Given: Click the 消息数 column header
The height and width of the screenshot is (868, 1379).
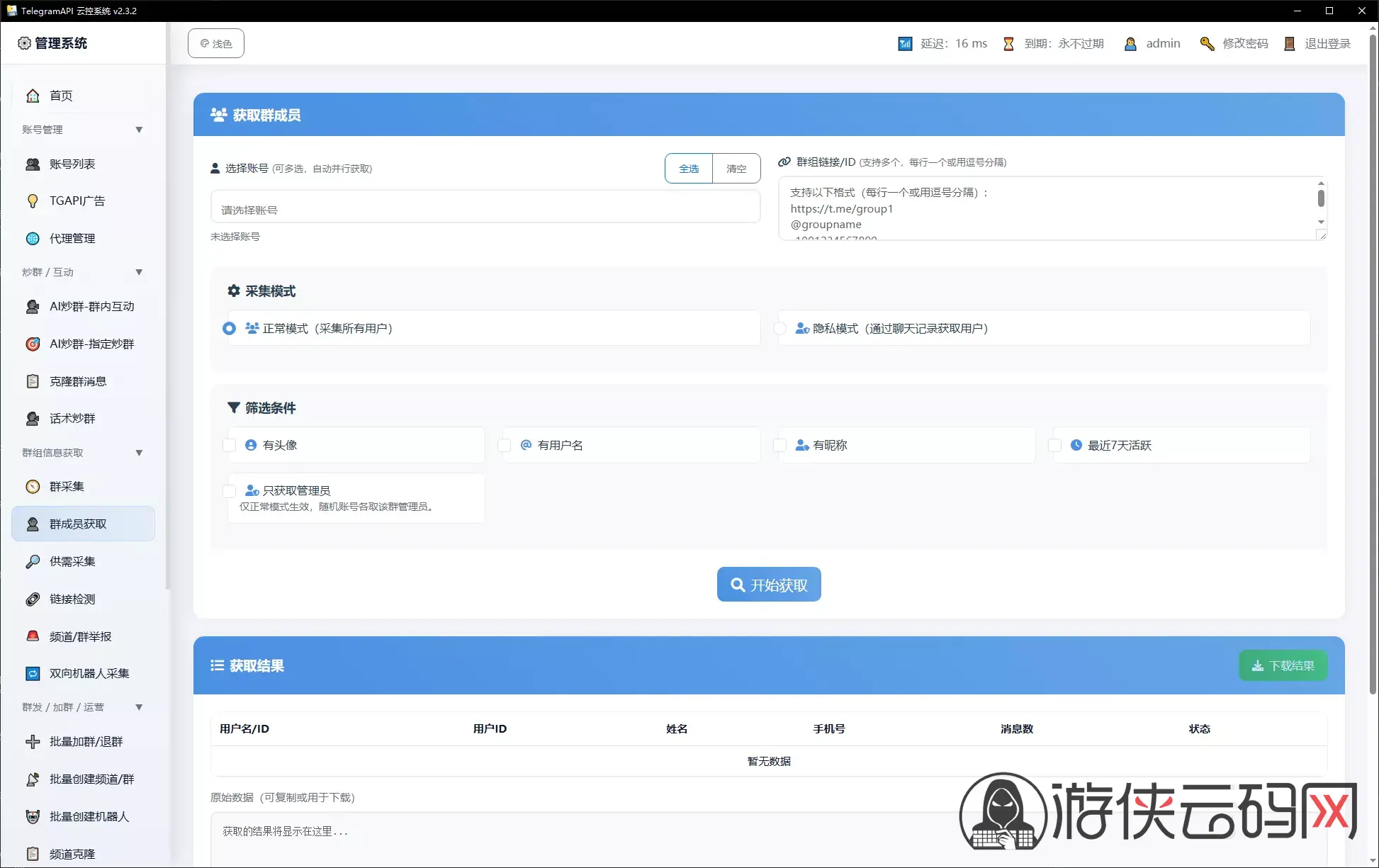Looking at the screenshot, I should 1017,729.
